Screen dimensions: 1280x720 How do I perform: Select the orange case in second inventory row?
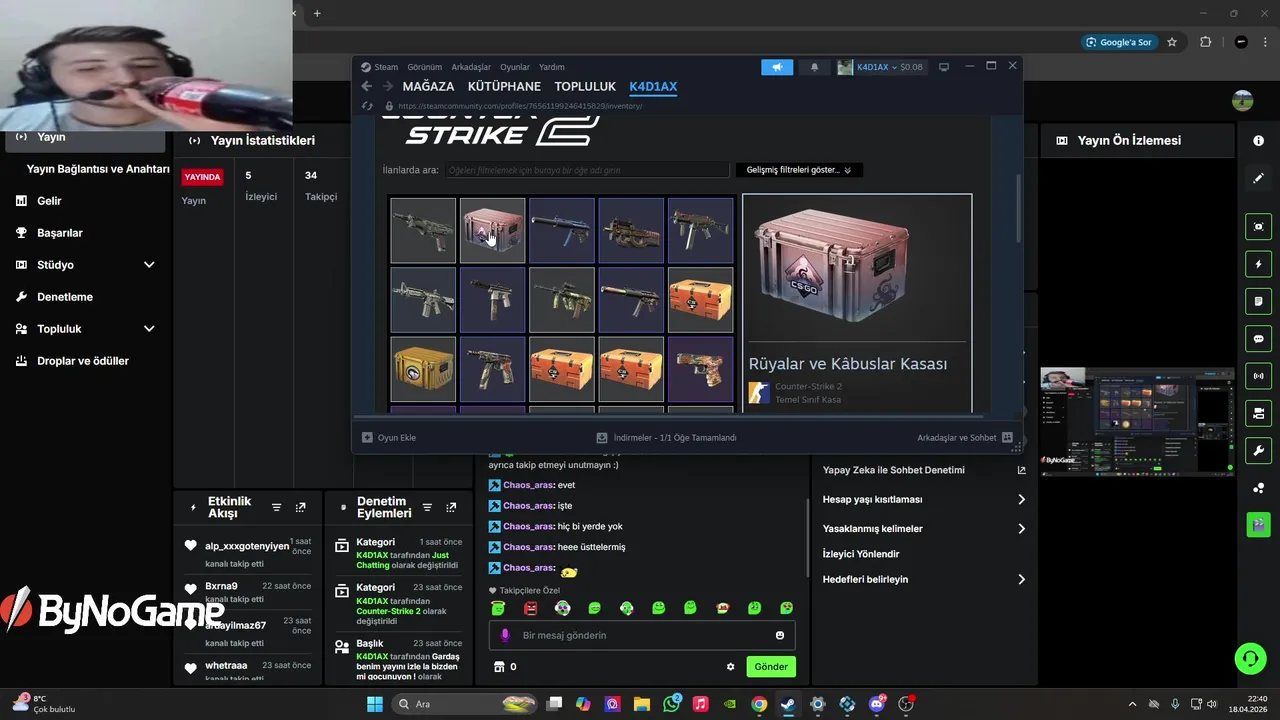(700, 300)
